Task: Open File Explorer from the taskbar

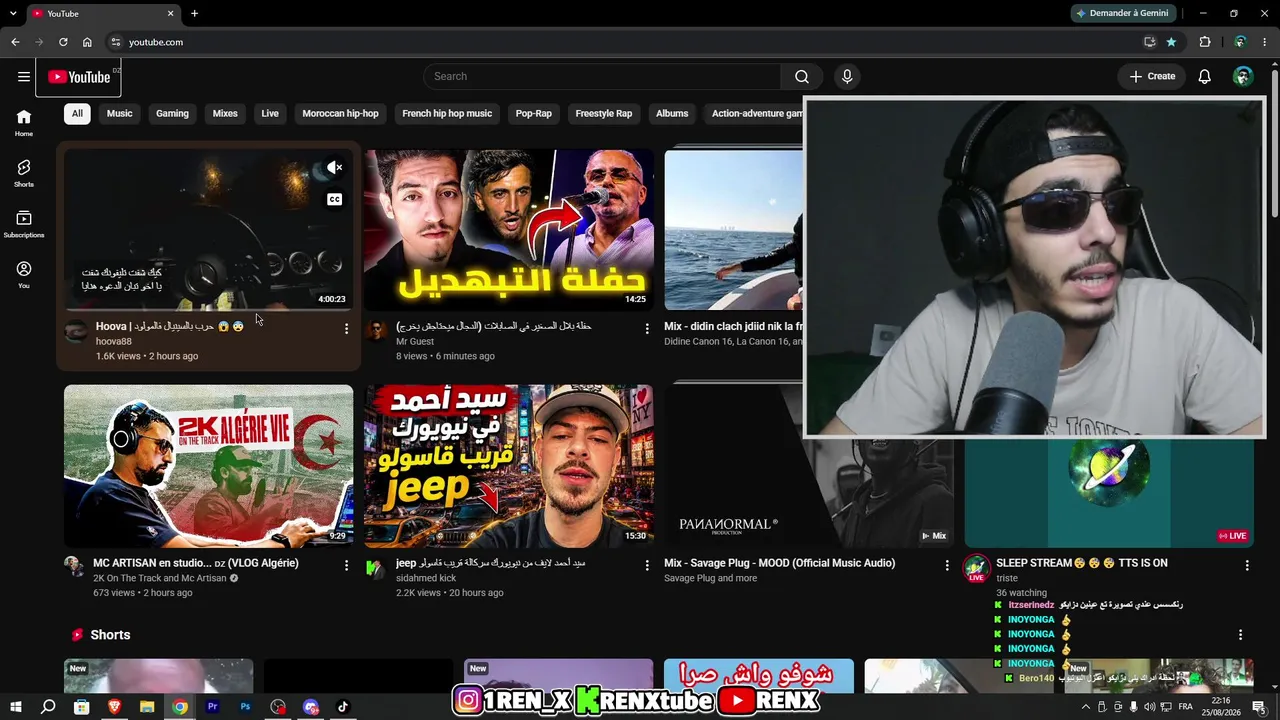Action: point(147,707)
